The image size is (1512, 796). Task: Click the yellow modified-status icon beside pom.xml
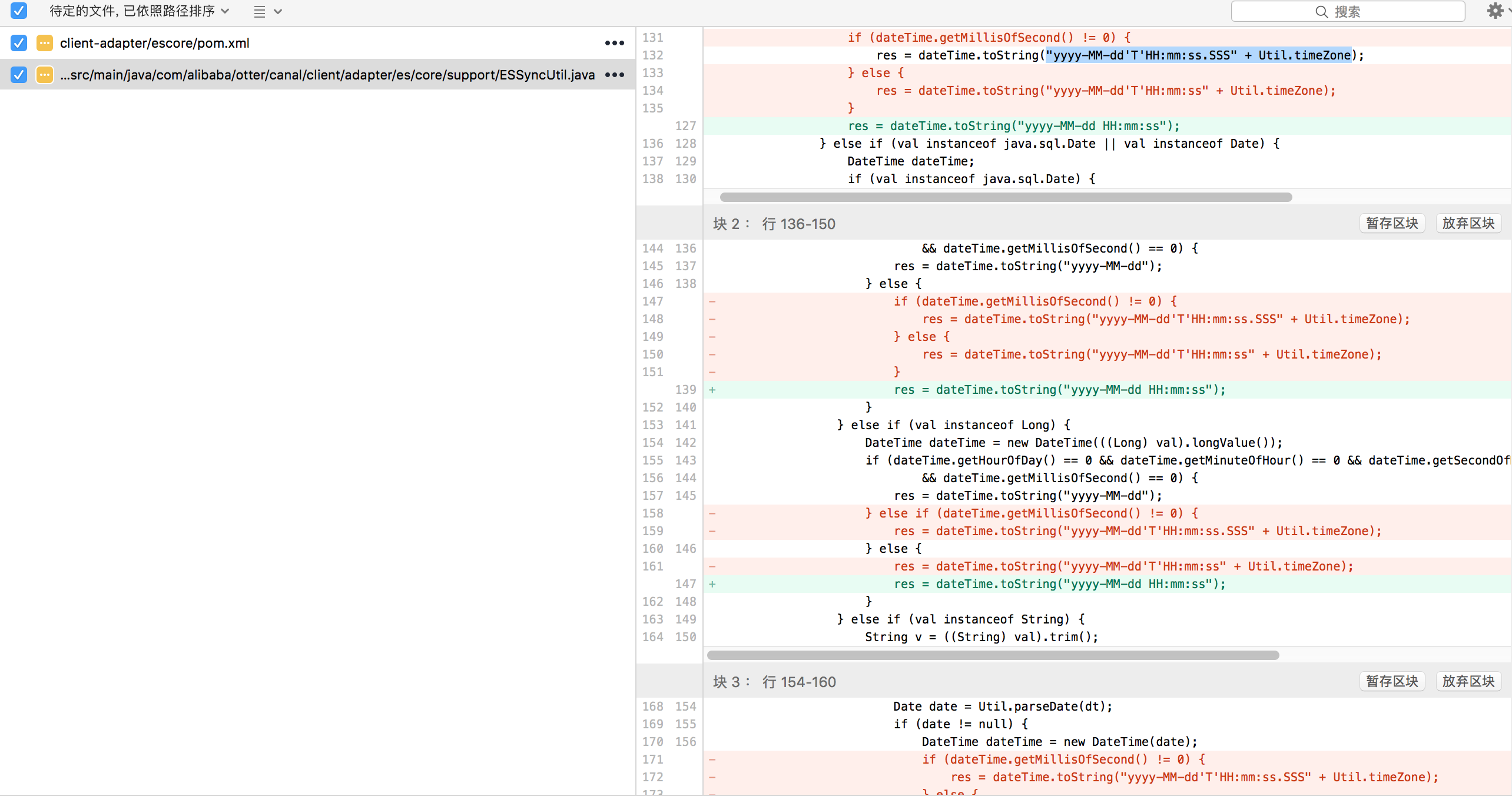tap(44, 43)
